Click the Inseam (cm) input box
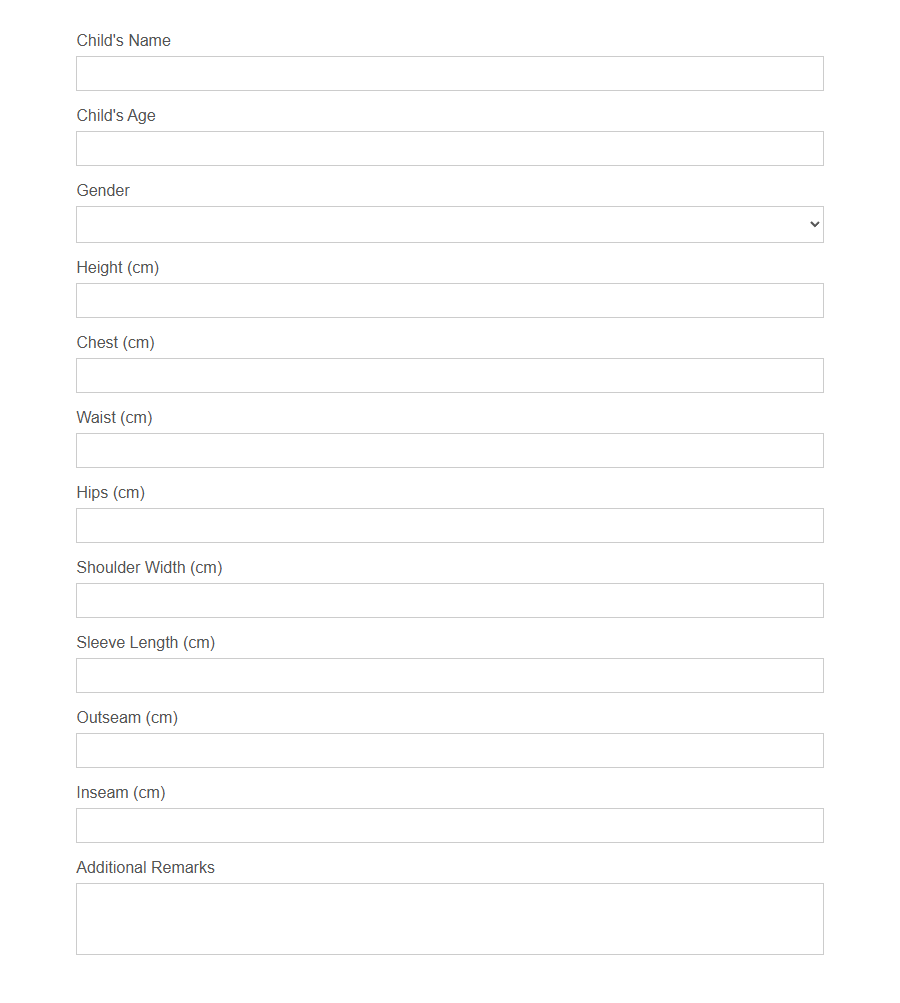 pos(450,825)
